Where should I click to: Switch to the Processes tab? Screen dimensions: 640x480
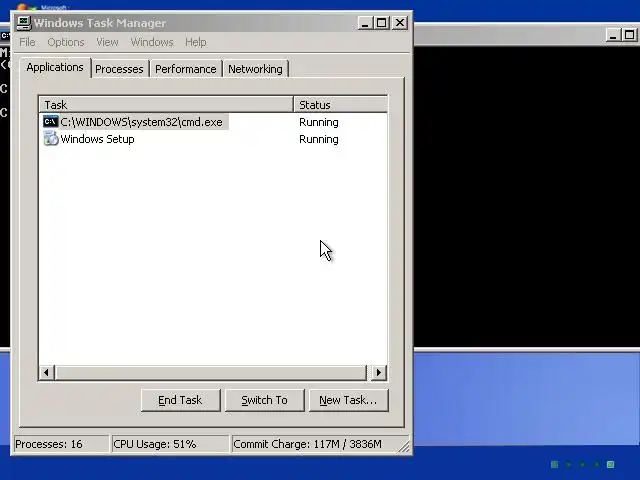point(119,69)
